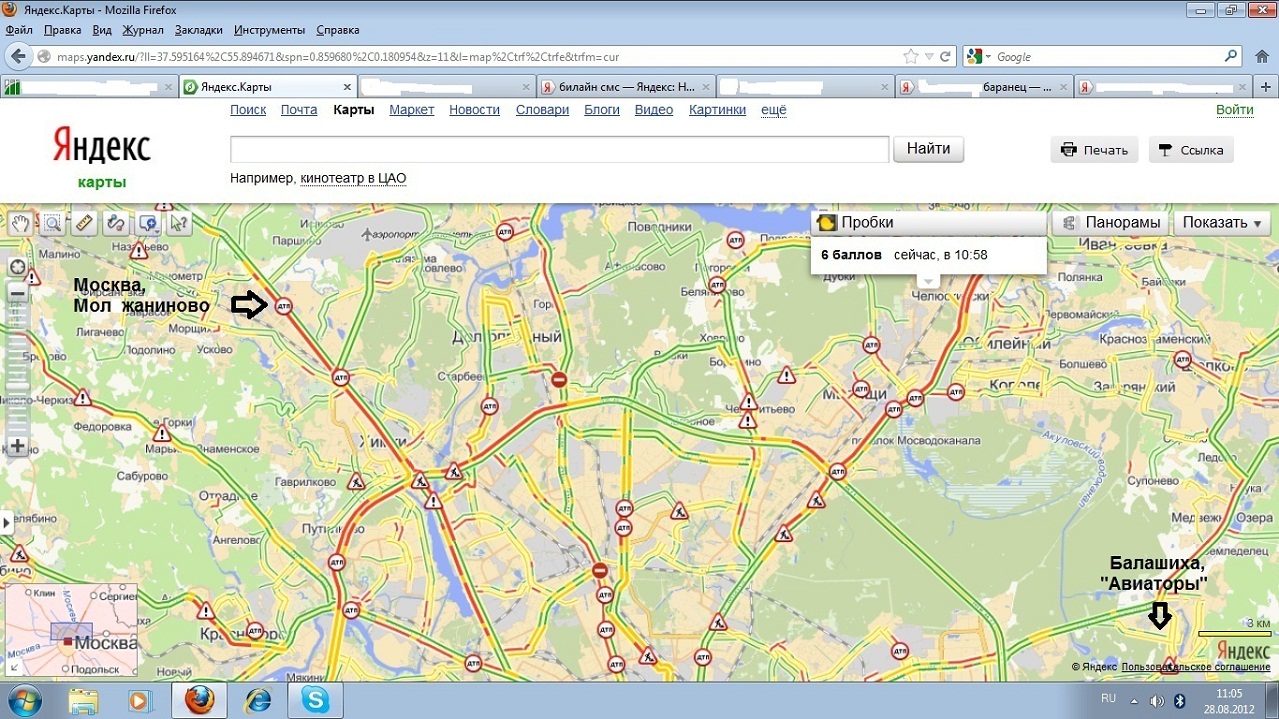Image resolution: width=1279 pixels, height=719 pixels.
Task: Expand the collapsed left side panel arrow
Action: click(6, 521)
